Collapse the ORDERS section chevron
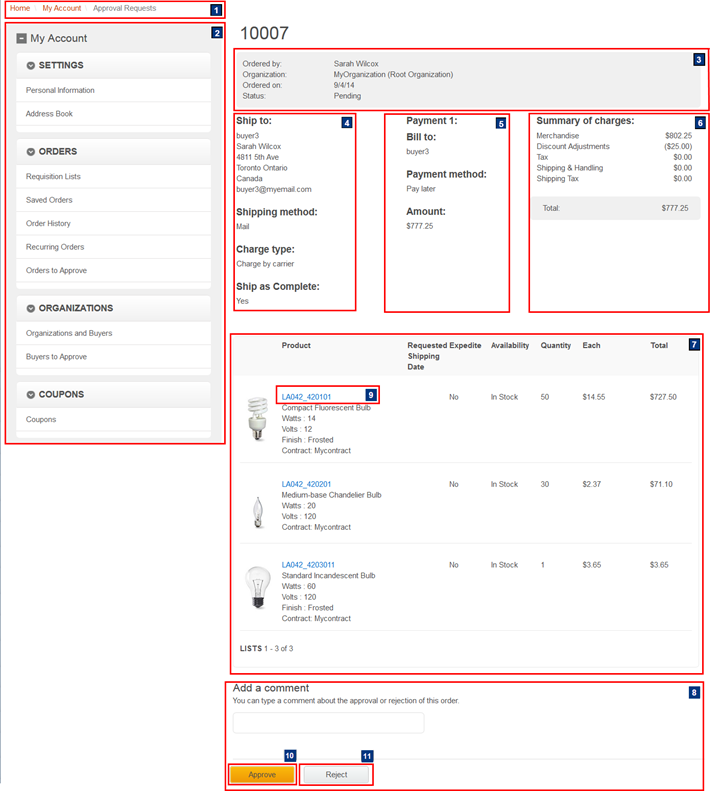The width and height of the screenshot is (720, 791). (31, 152)
